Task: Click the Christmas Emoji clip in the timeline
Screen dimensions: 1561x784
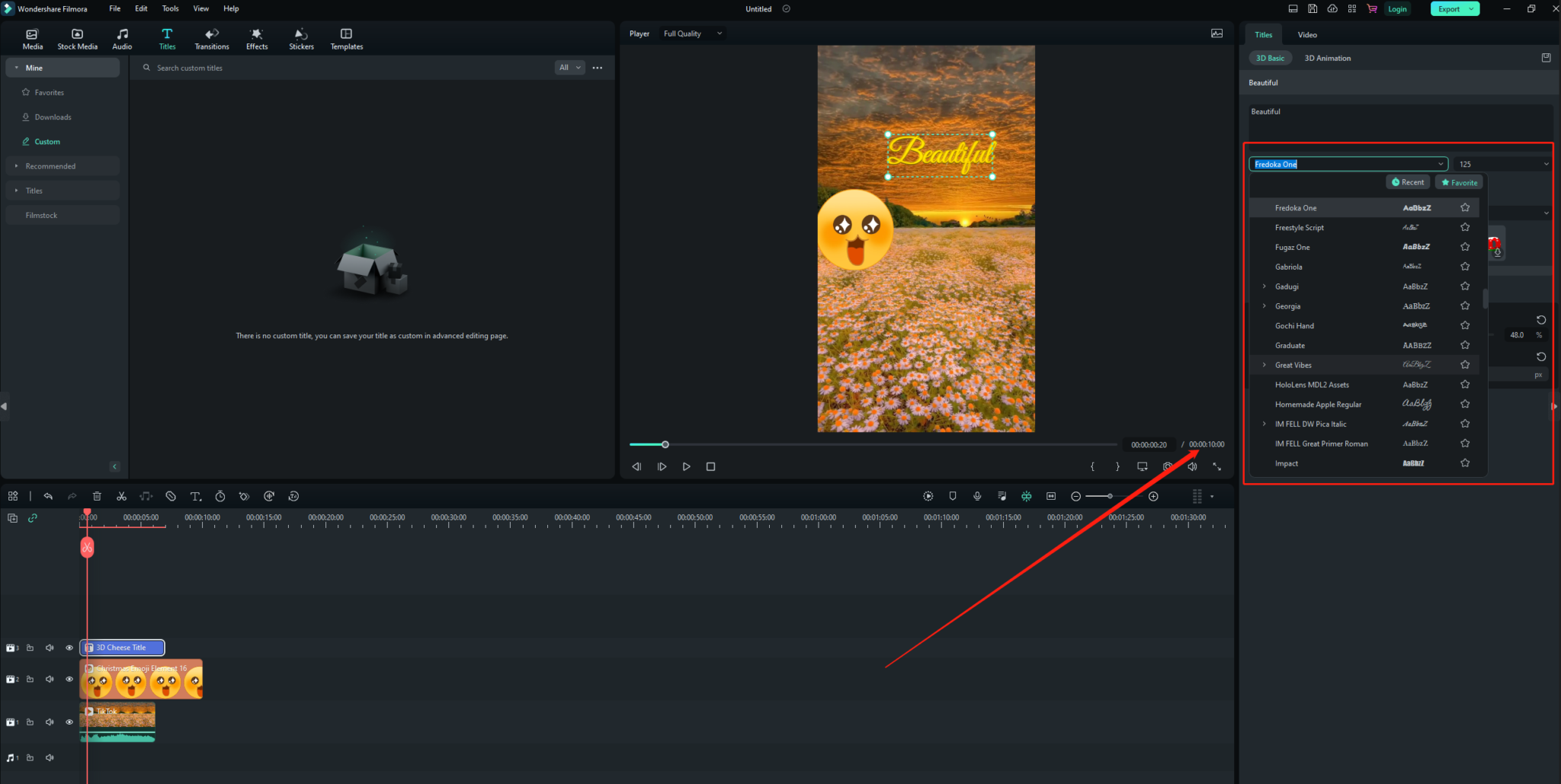Action: pyautogui.click(x=141, y=679)
